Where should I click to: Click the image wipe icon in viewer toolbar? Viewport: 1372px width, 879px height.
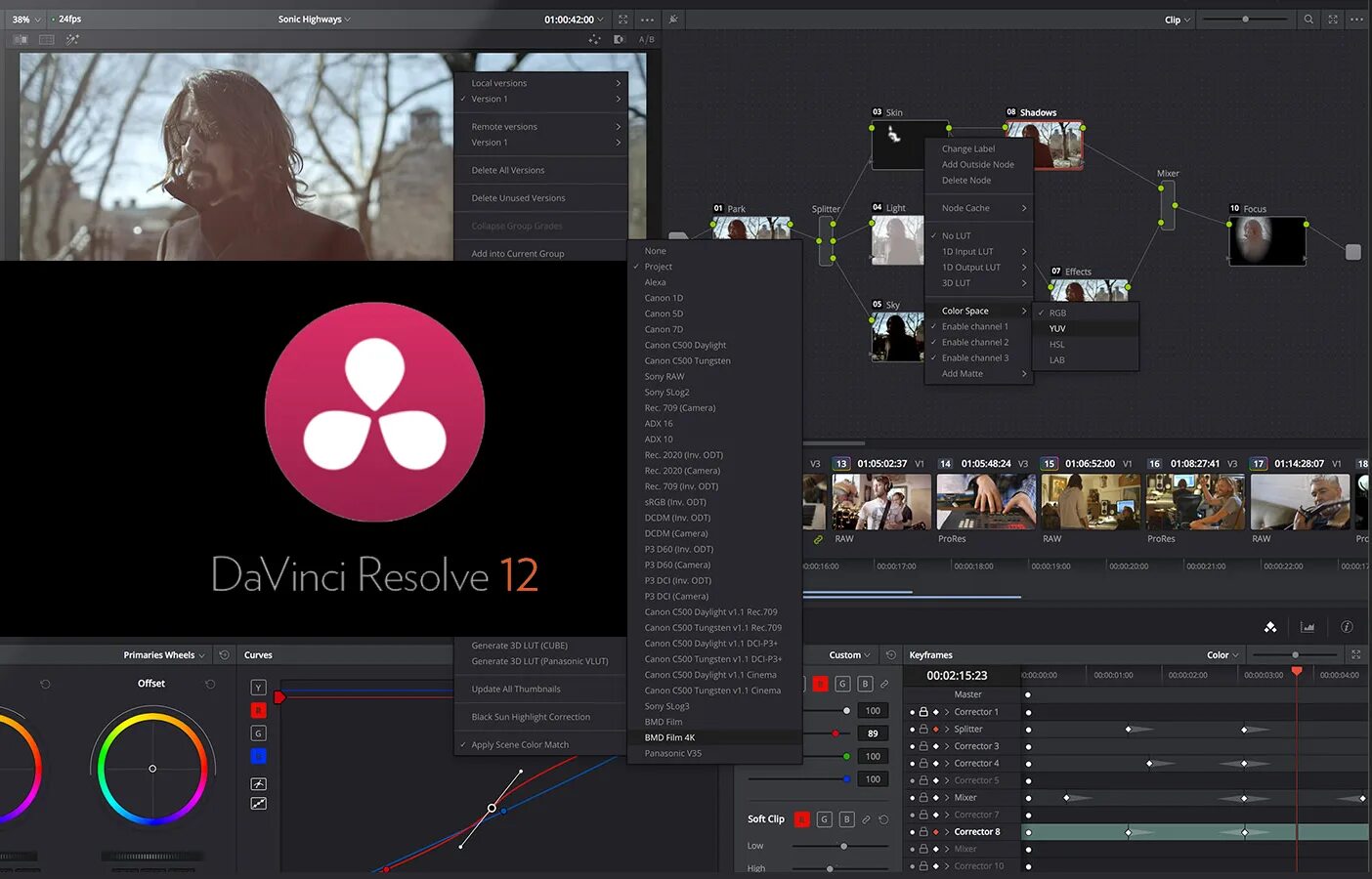pos(21,39)
